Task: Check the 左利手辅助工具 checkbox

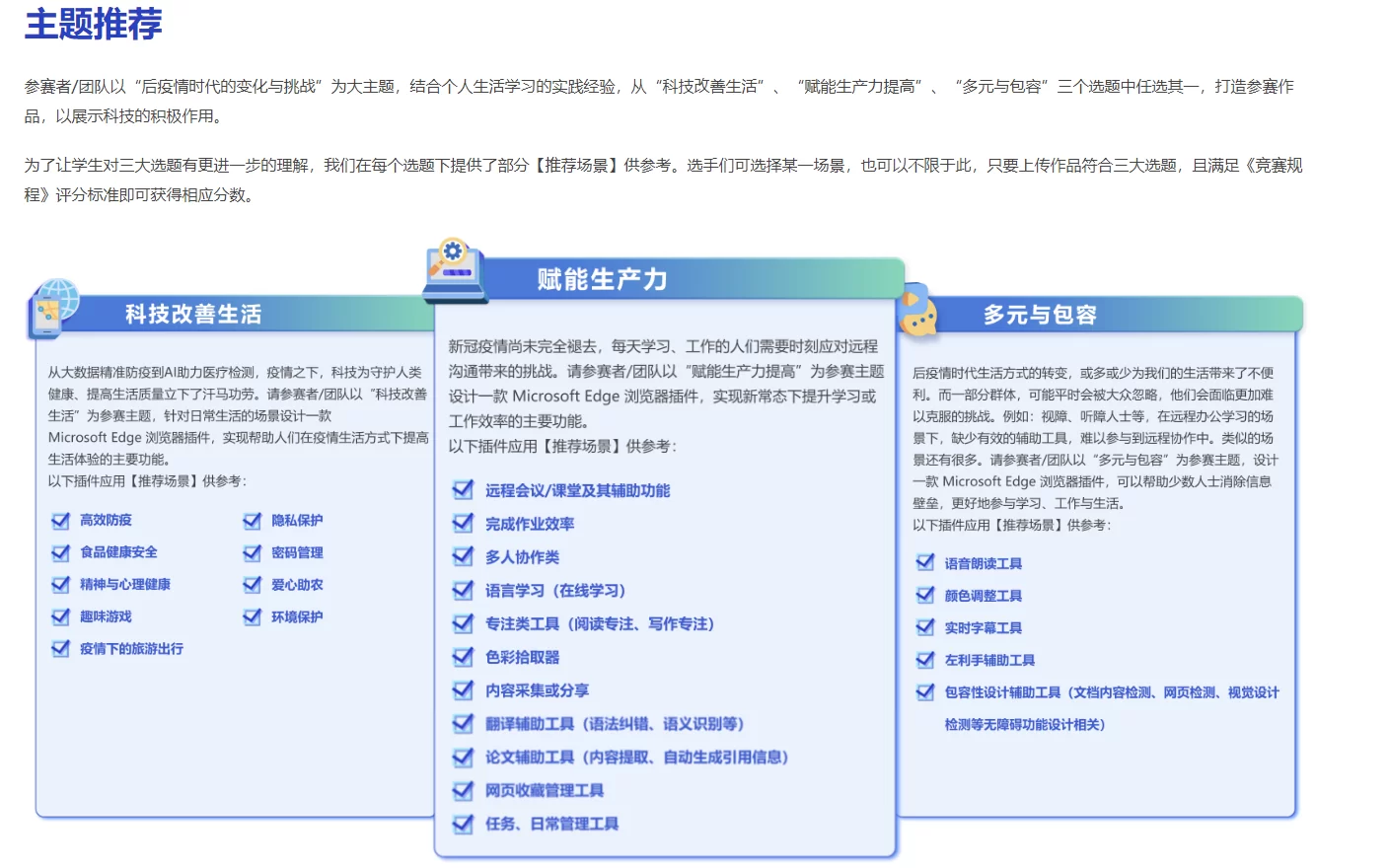Action: [924, 659]
